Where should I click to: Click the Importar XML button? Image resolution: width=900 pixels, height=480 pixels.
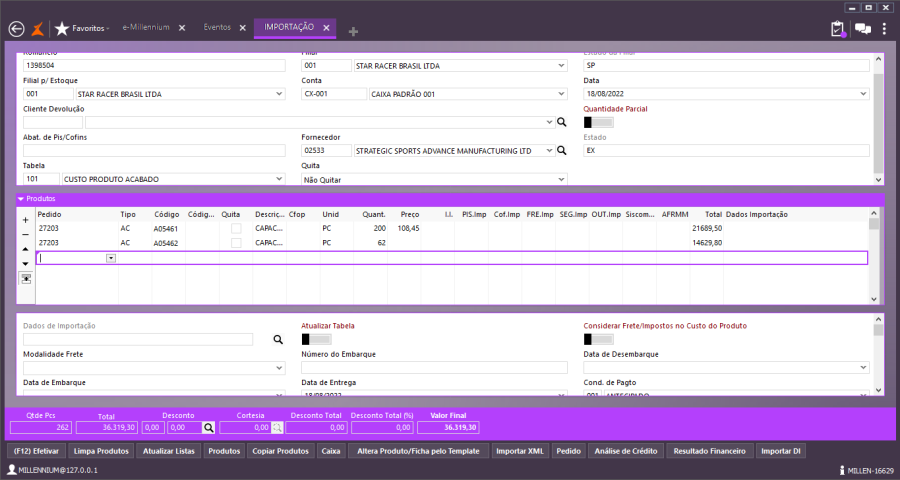(x=520, y=451)
